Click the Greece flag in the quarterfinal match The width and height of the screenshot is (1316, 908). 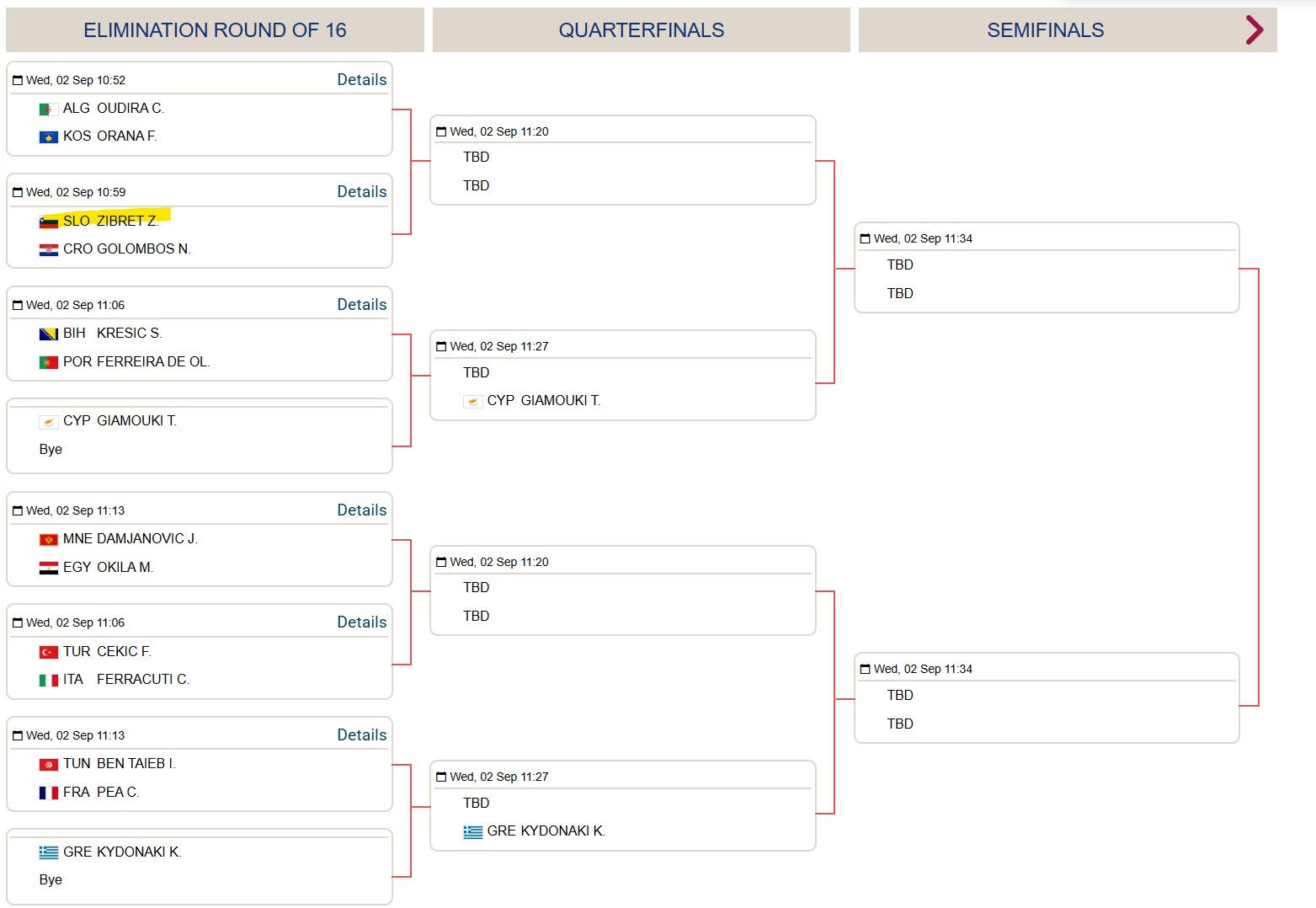[x=473, y=832]
